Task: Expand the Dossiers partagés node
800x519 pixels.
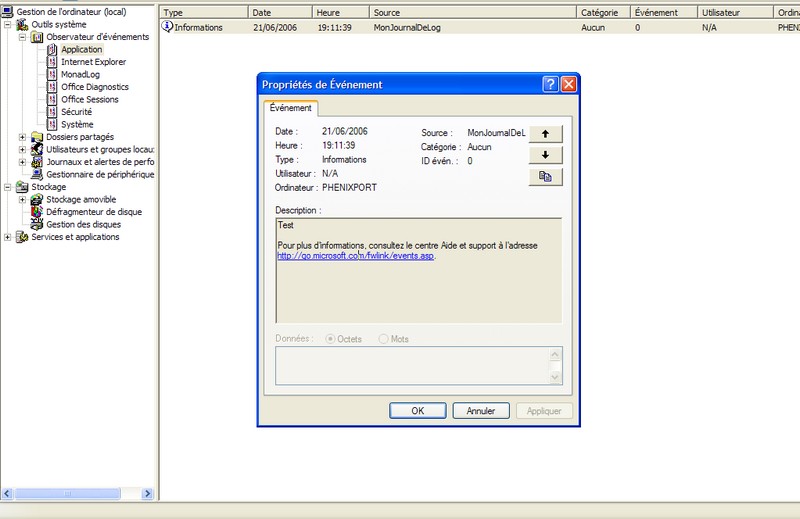Action: (x=23, y=137)
